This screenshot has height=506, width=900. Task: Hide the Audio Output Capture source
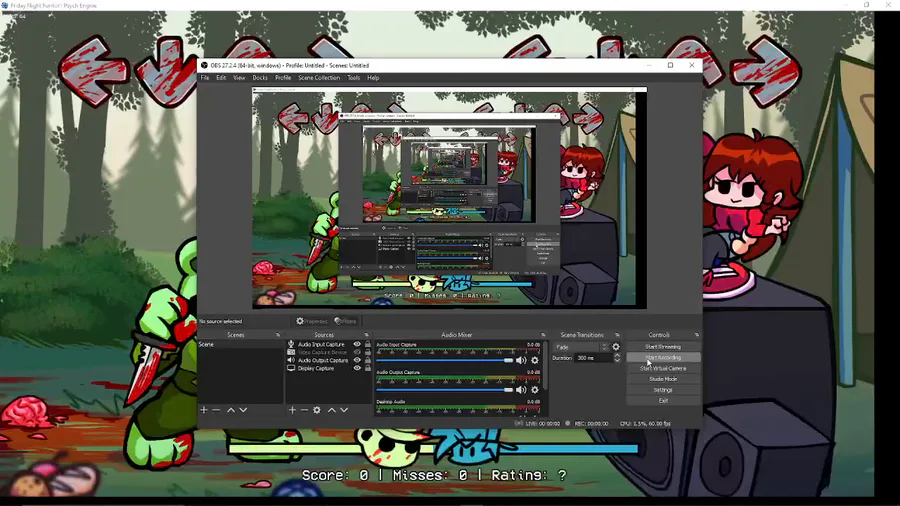tap(357, 360)
